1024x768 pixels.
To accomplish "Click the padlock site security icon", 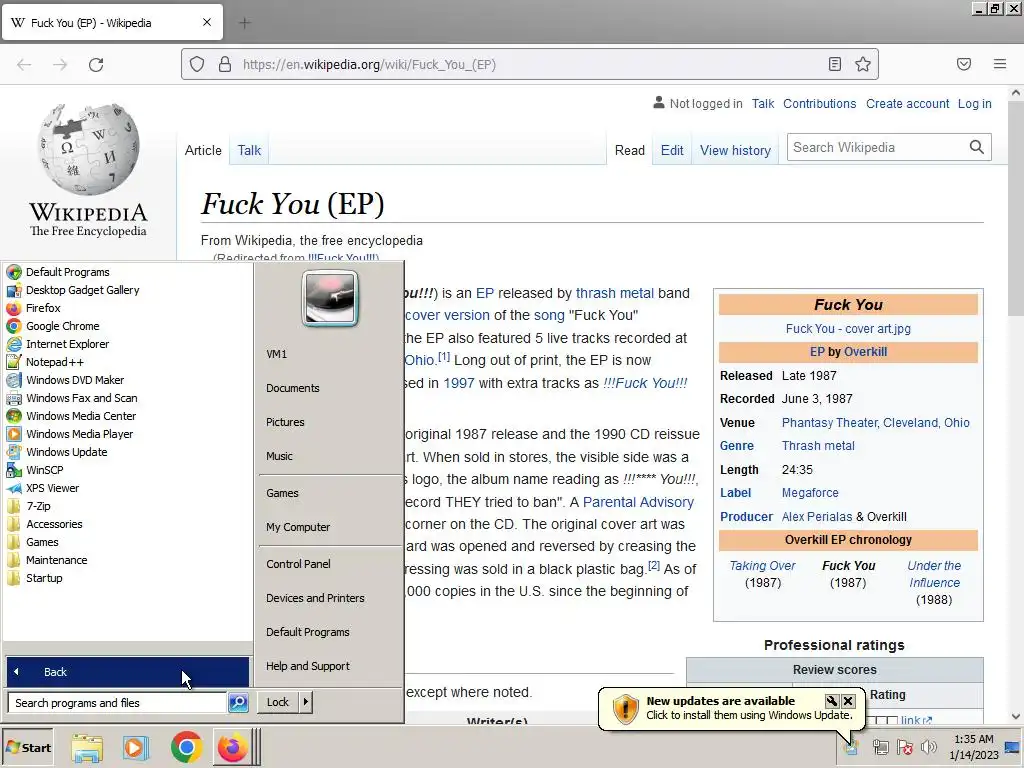I will tap(225, 64).
